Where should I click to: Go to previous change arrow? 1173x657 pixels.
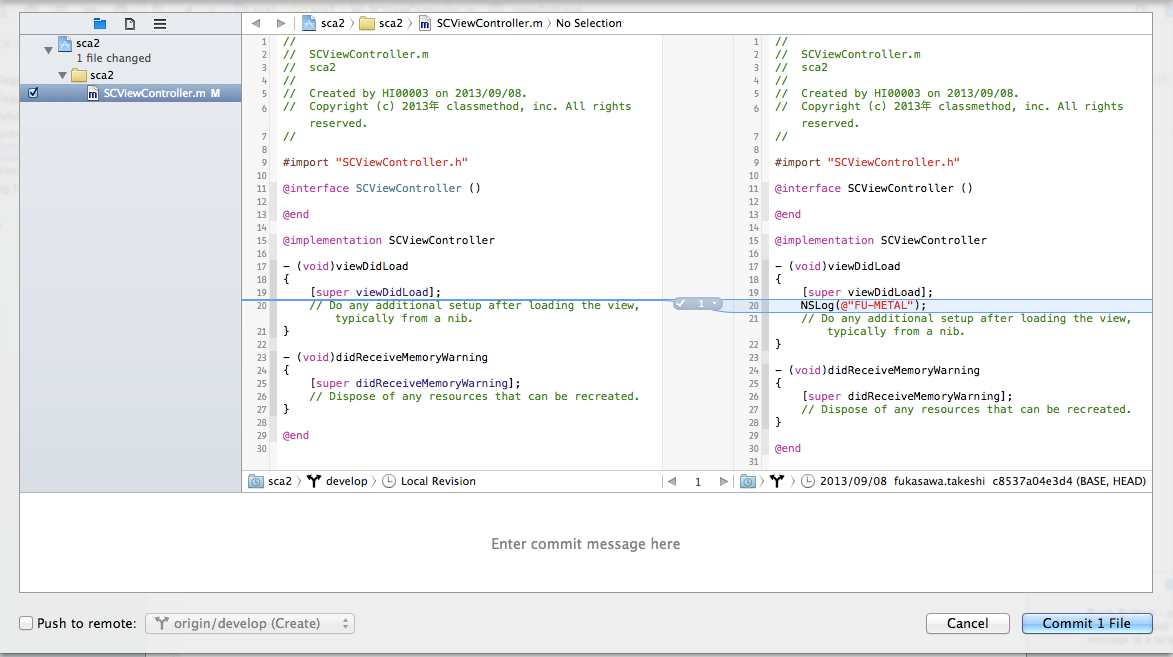(672, 481)
